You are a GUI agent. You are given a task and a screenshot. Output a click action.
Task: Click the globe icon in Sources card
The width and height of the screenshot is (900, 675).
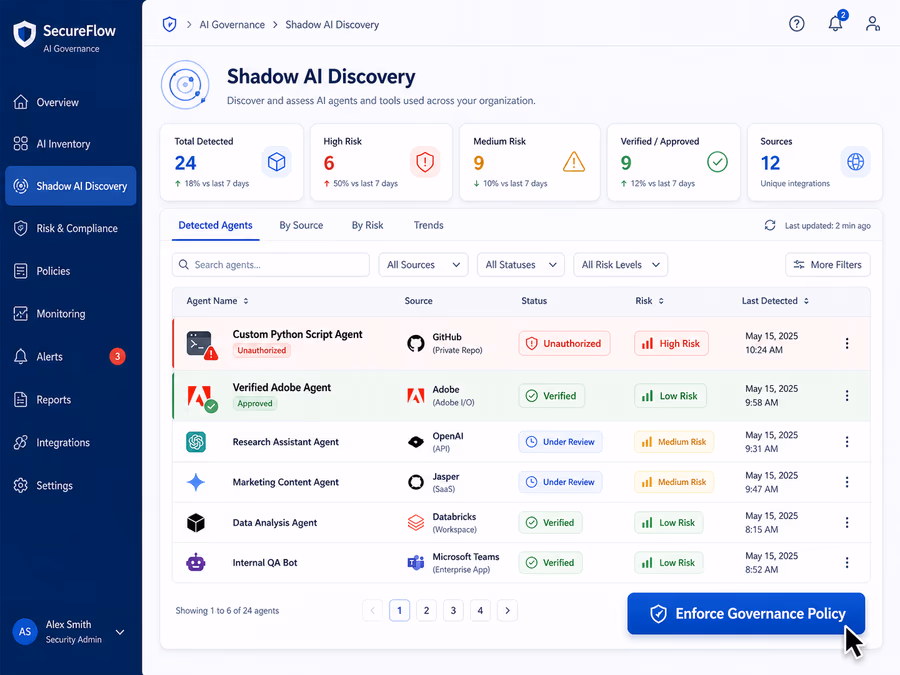[855, 162]
